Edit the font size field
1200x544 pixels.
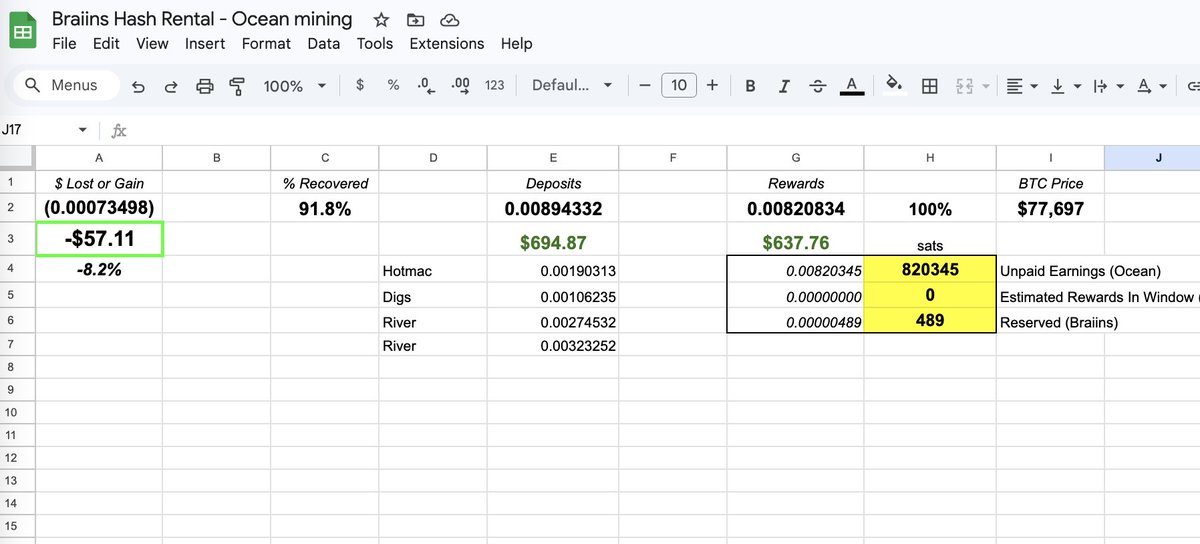pyautogui.click(x=679, y=85)
